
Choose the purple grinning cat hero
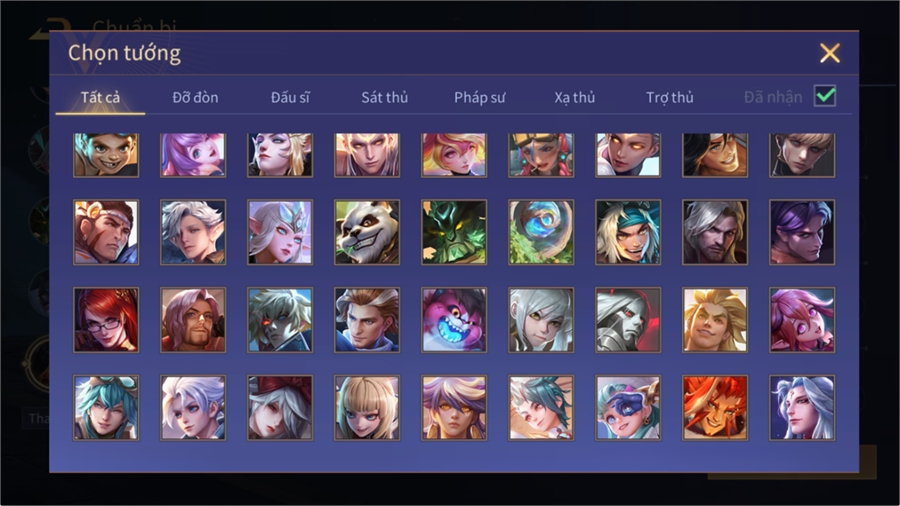coord(454,320)
